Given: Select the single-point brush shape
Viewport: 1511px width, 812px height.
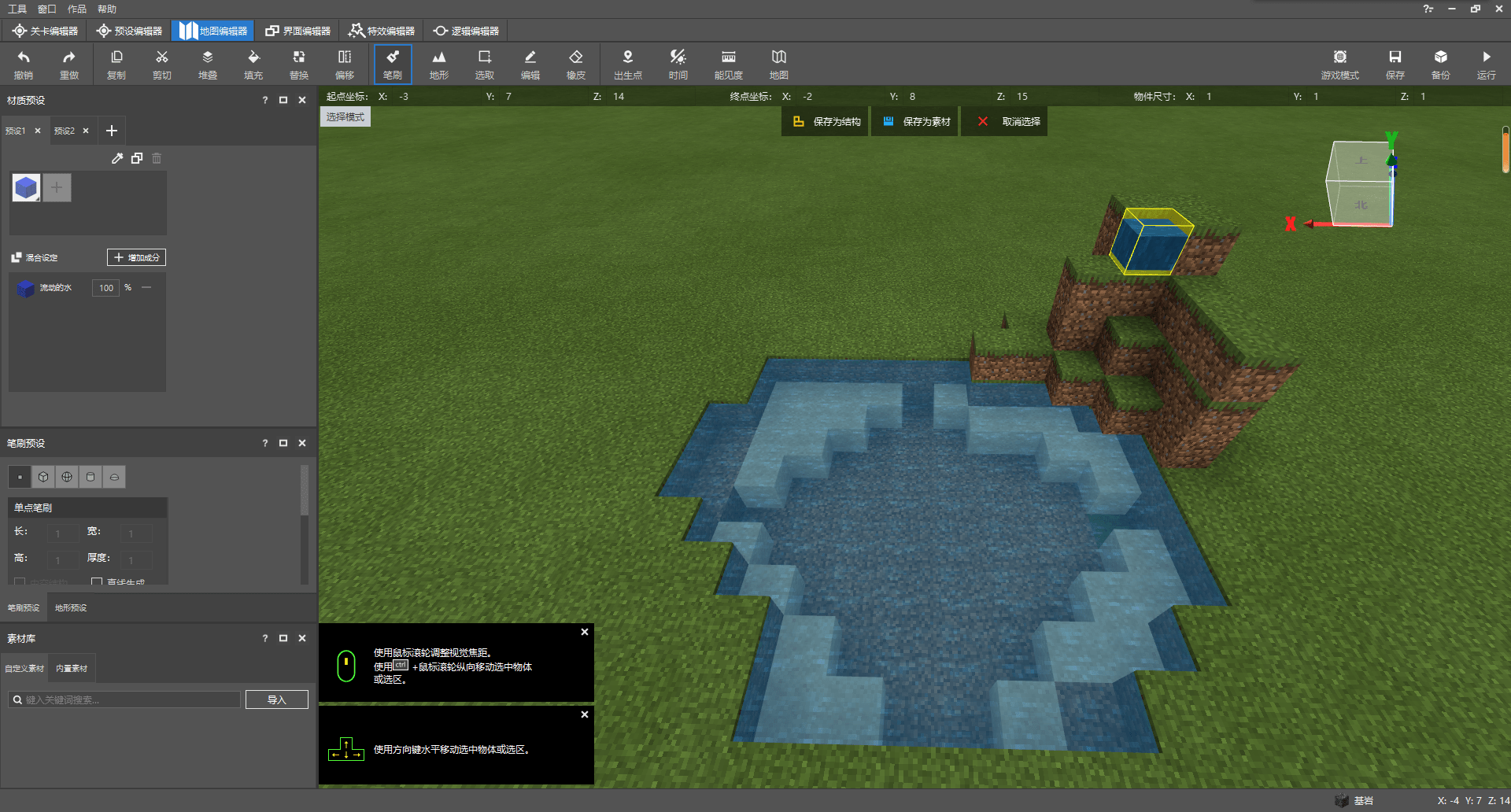Looking at the screenshot, I should tap(20, 477).
